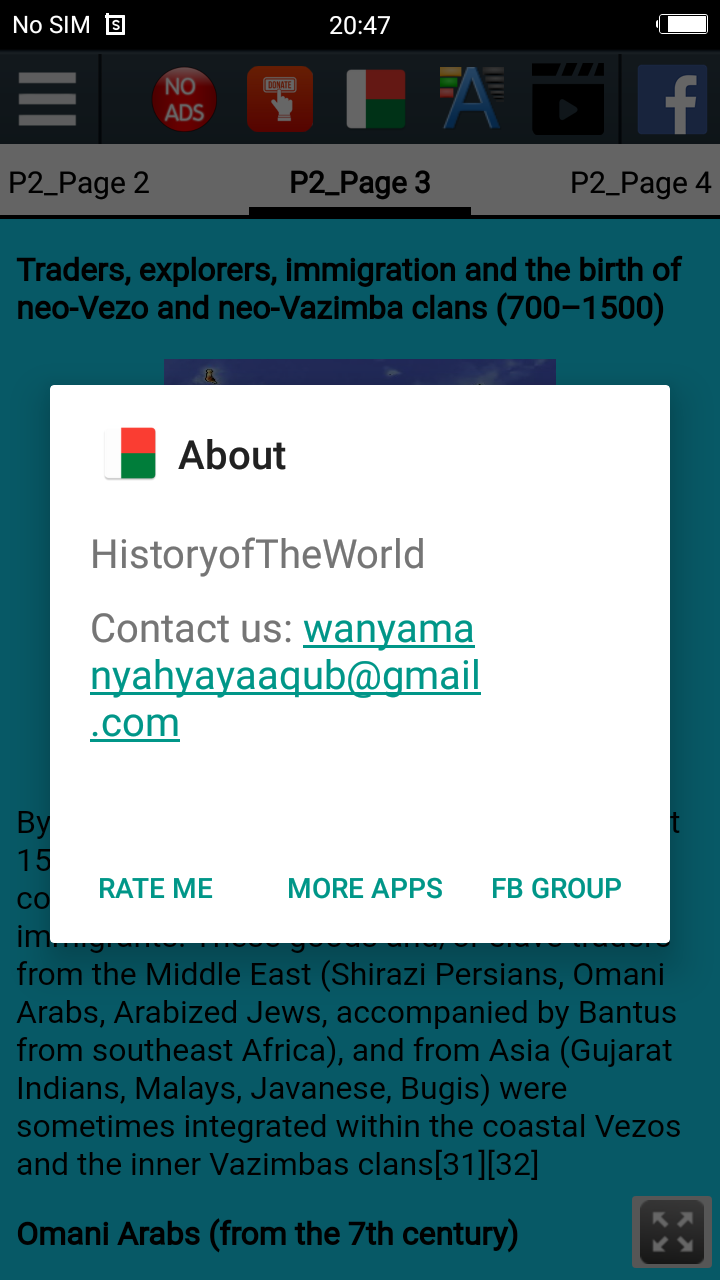Image resolution: width=720 pixels, height=1280 pixels.
Task: Go to the P2_Page 4 tab
Action: [641, 183]
